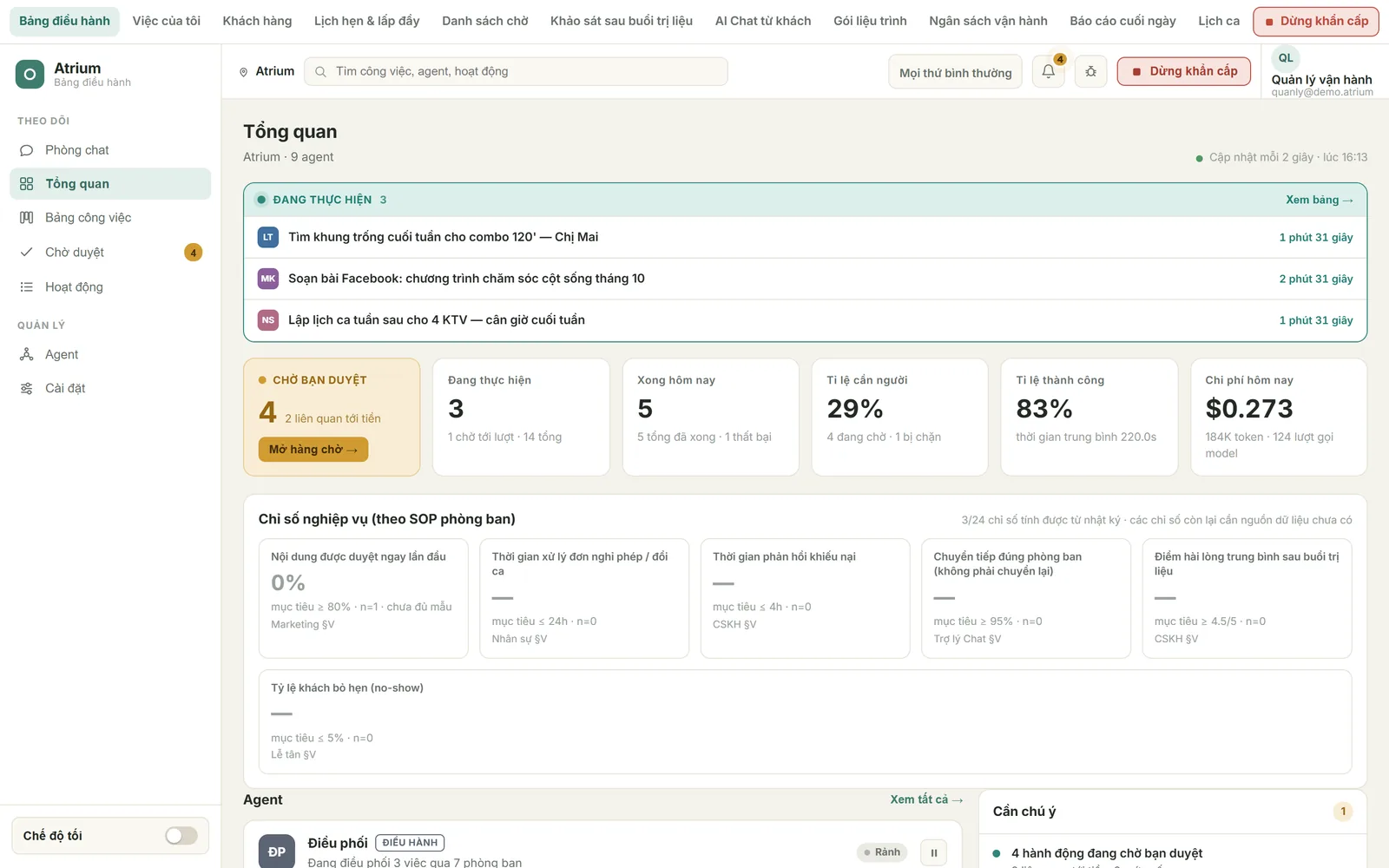Click the Rảnh status badge of Điều phối

coord(882,852)
